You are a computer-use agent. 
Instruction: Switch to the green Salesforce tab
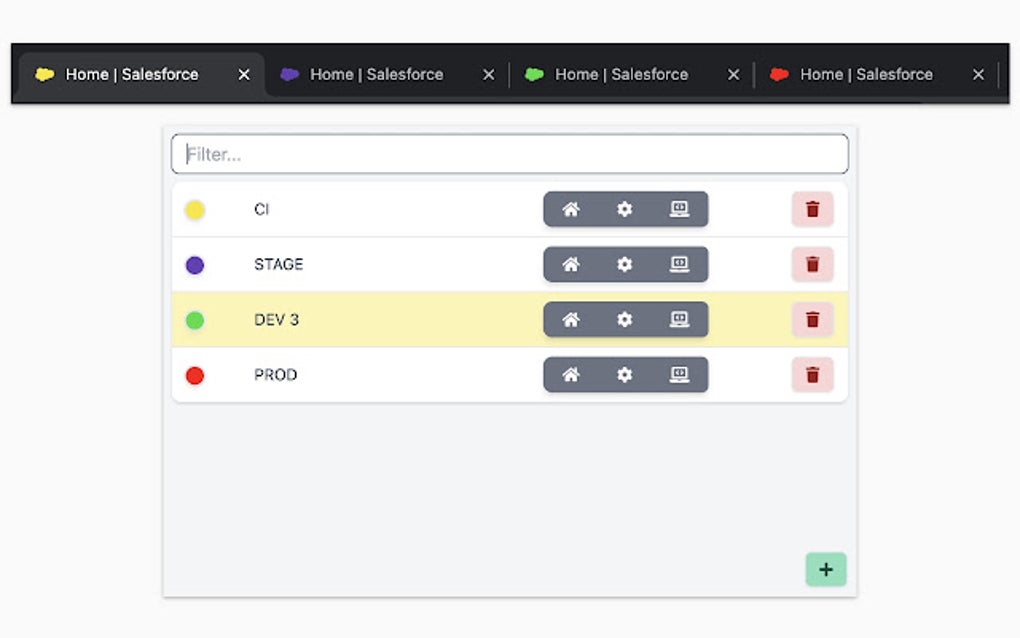(x=621, y=74)
